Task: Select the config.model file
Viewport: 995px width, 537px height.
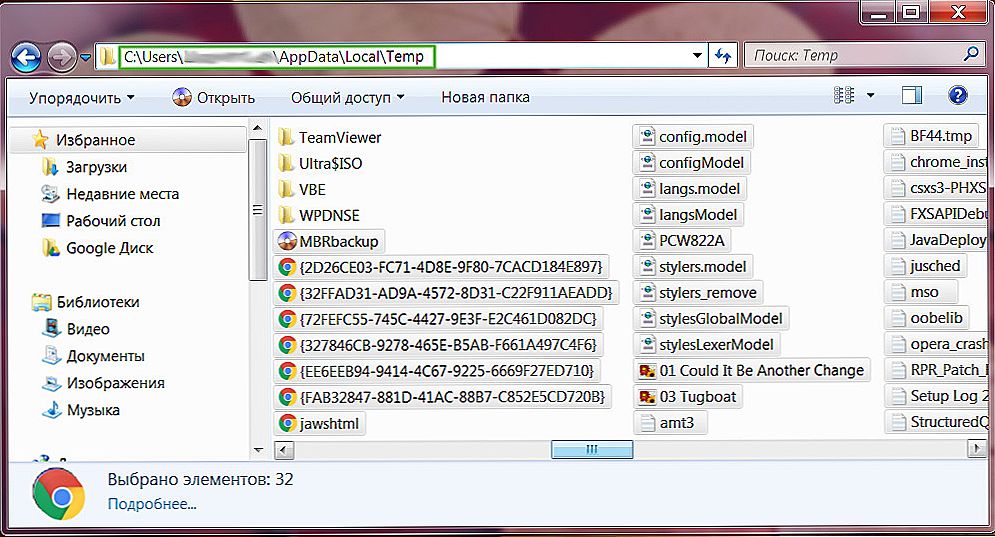Action: click(x=693, y=136)
